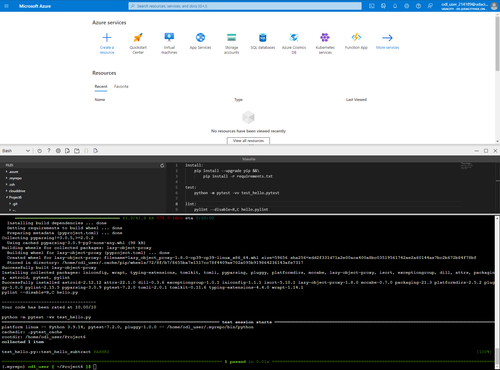The width and height of the screenshot is (500, 370).
Task: Open App Services
Action: point(200,37)
